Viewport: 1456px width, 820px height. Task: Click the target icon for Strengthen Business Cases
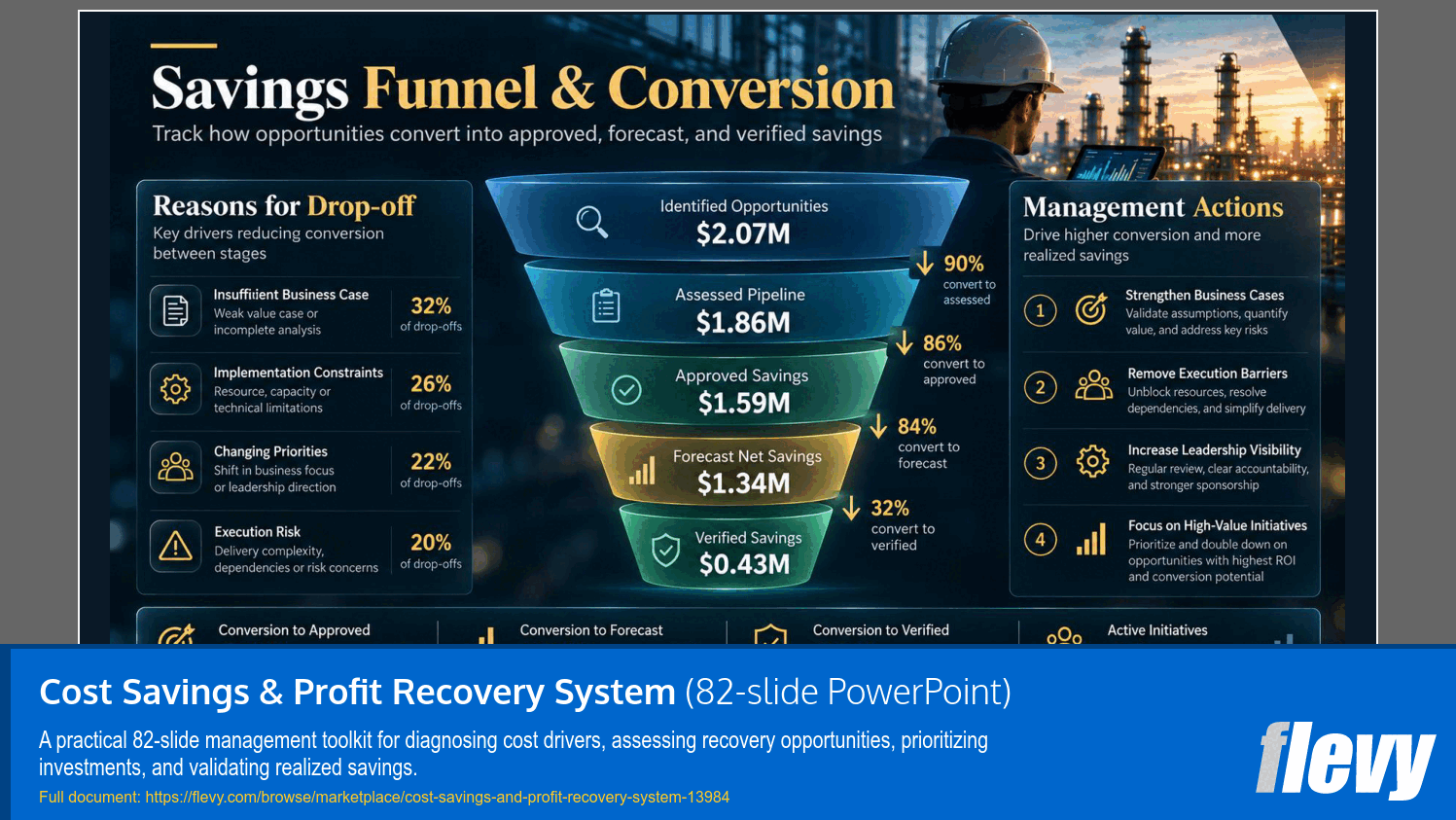click(1091, 308)
